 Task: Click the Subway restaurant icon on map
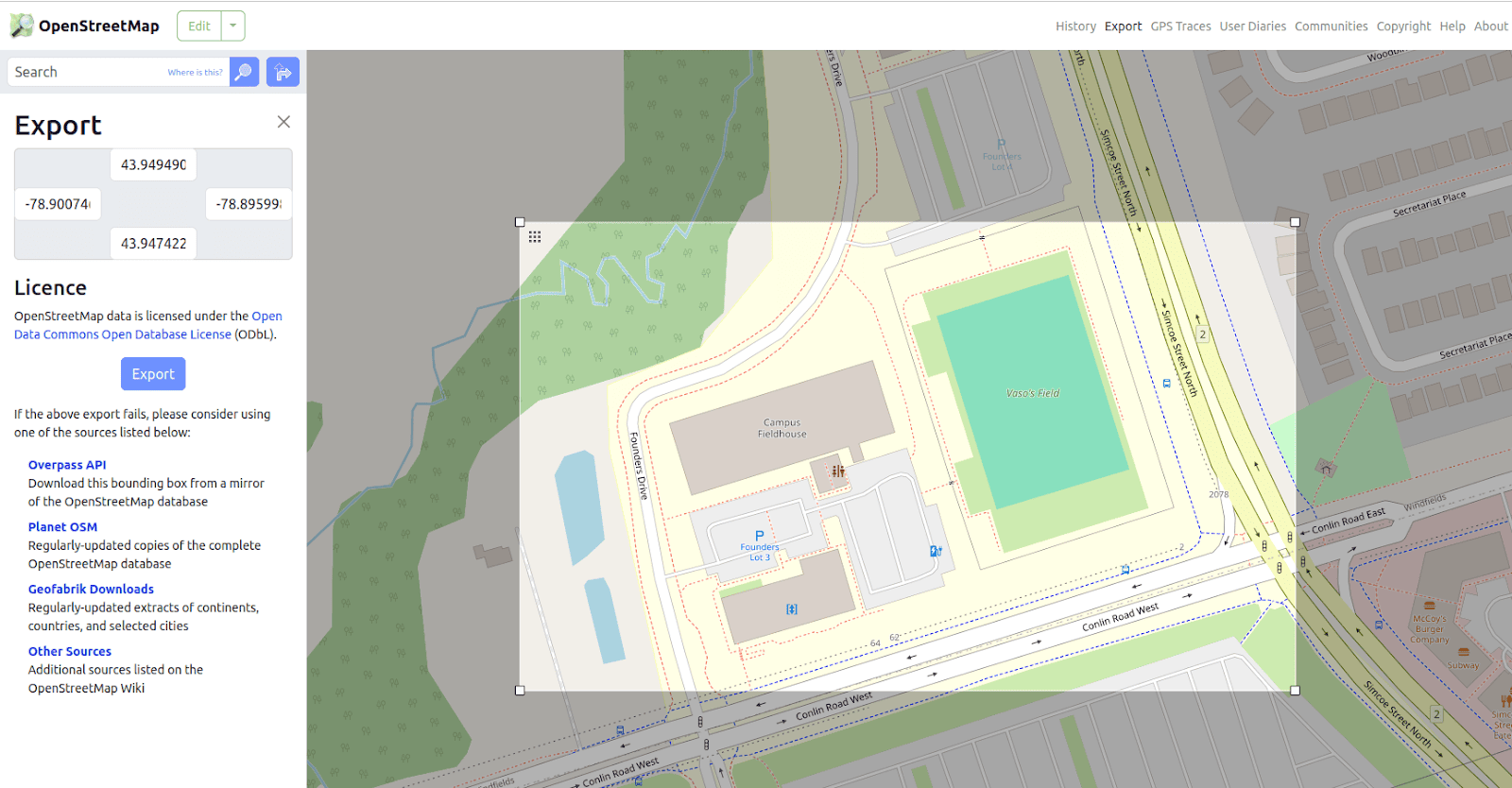[1464, 652]
